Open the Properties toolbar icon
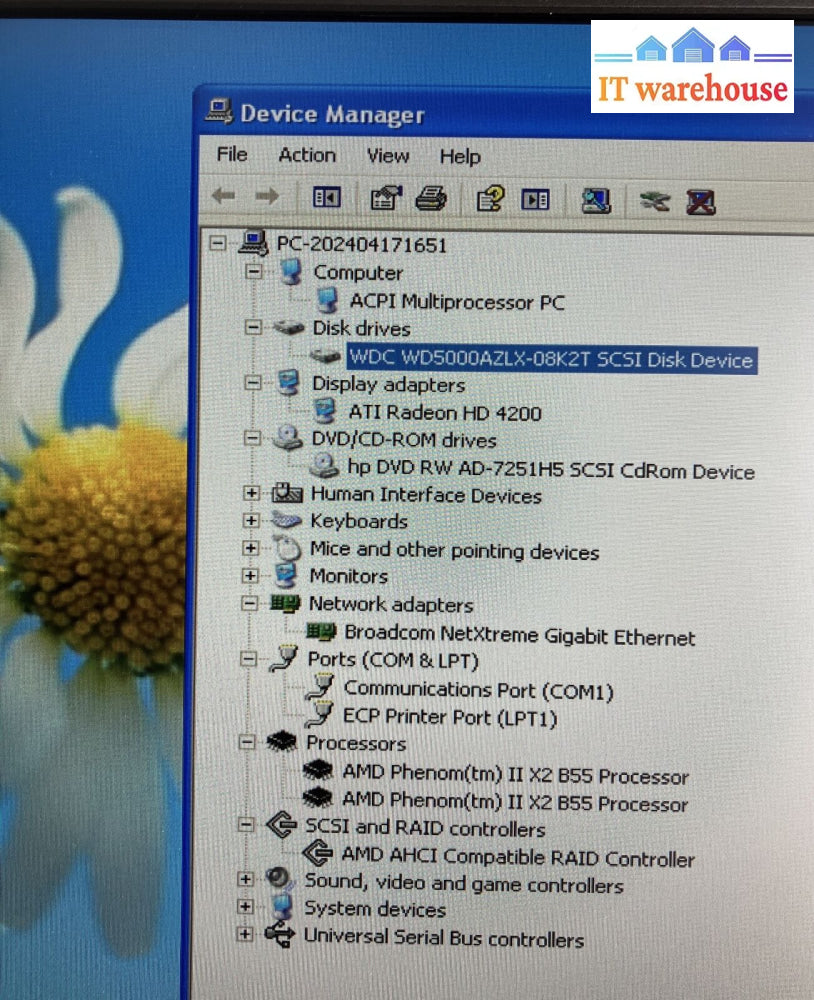 pyautogui.click(x=387, y=198)
